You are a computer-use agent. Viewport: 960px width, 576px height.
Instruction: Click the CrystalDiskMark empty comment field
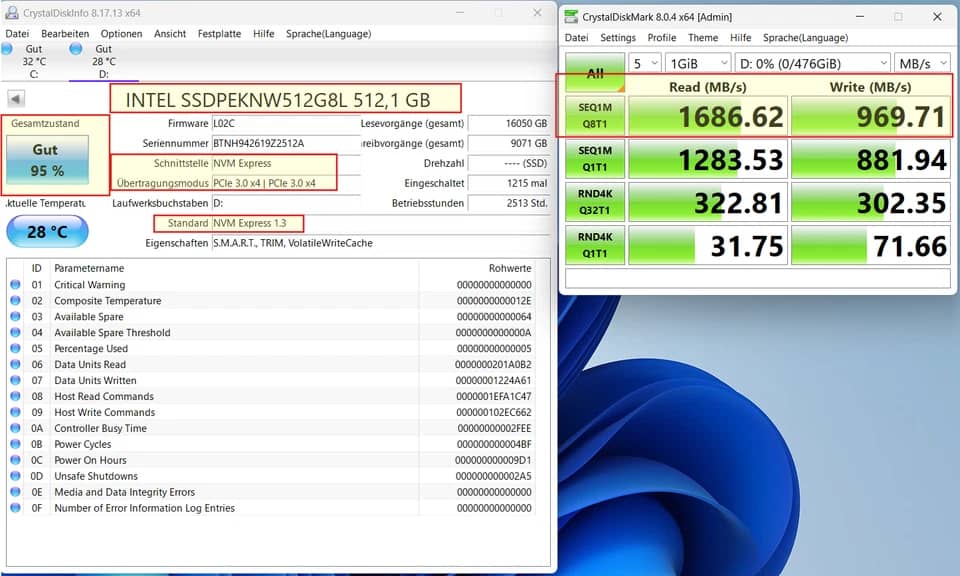pos(757,279)
